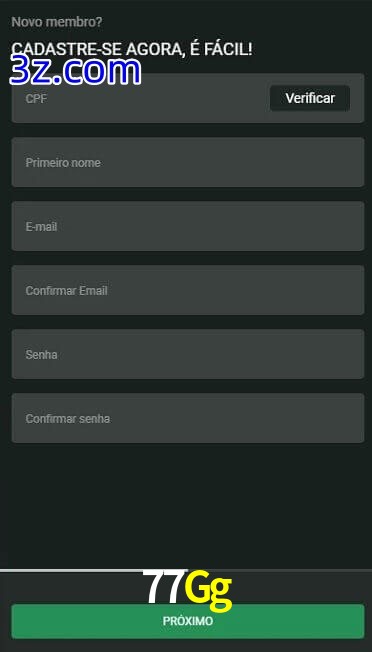Viewport: 372px width, 652px height.
Task: Click the blue 3z.com logo
Action: [x=75, y=71]
